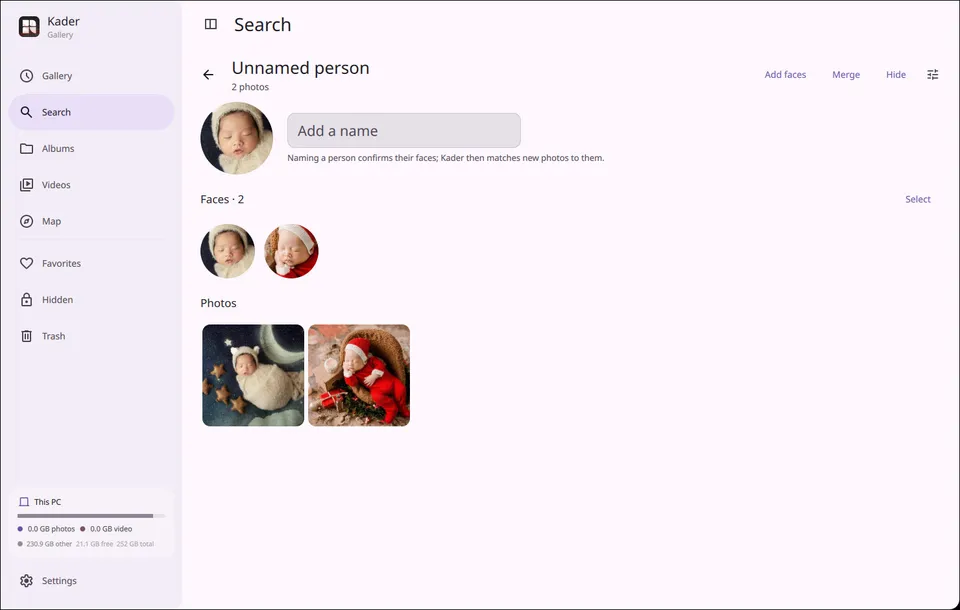This screenshot has width=960, height=610.
Task: Select the Map menu label
Action: (x=51, y=221)
